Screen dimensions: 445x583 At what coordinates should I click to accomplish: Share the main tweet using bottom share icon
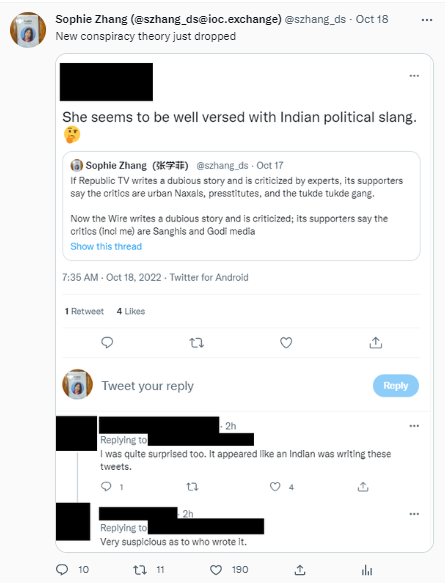(x=300, y=570)
